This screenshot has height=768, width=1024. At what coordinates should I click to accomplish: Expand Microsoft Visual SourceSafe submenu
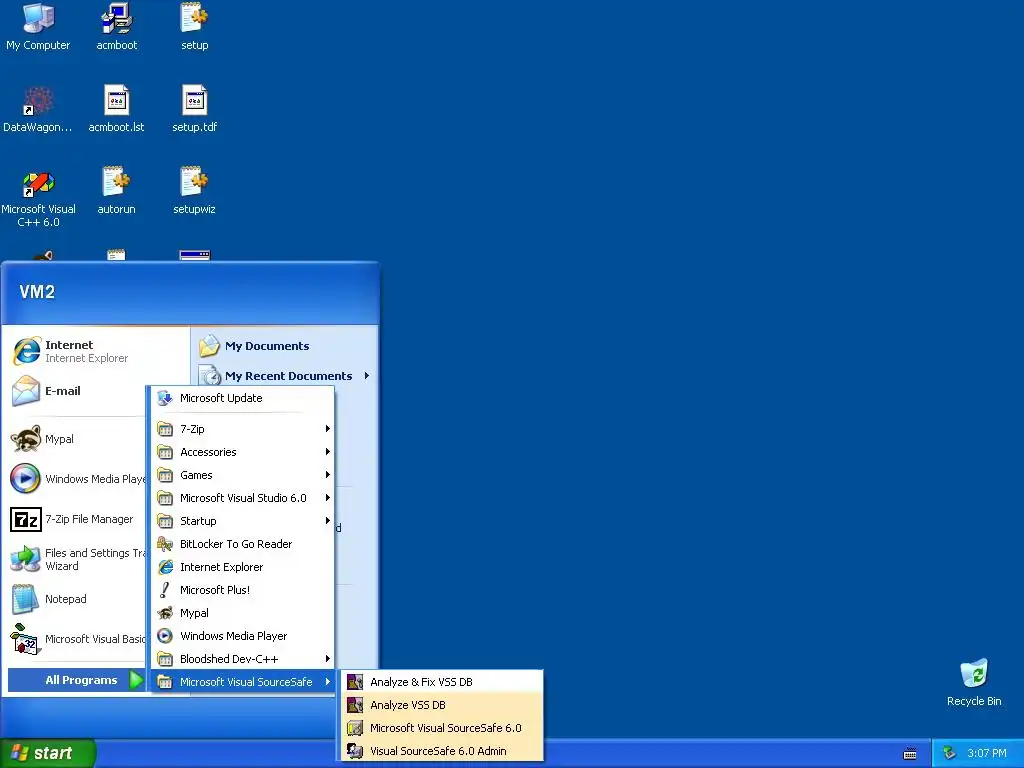pyautogui.click(x=243, y=682)
